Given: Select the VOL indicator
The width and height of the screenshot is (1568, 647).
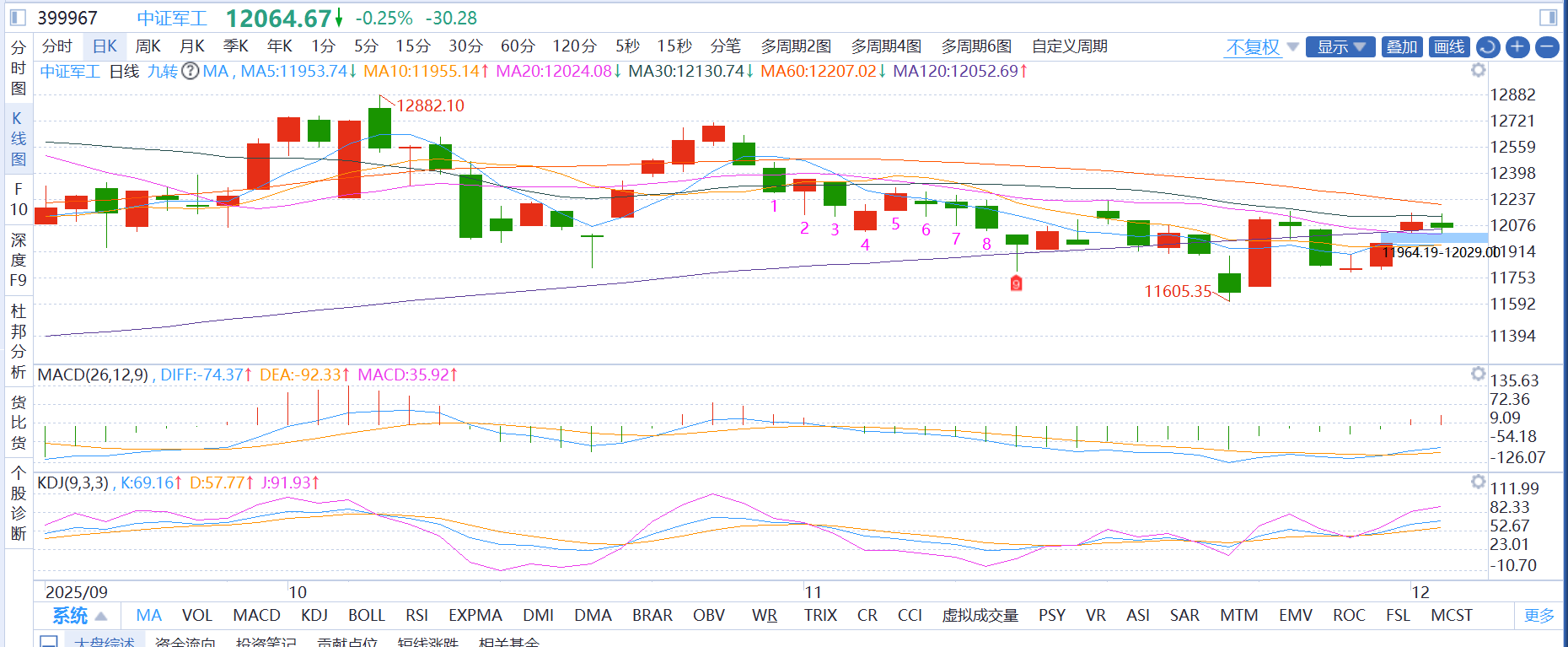Looking at the screenshot, I should point(197,616).
